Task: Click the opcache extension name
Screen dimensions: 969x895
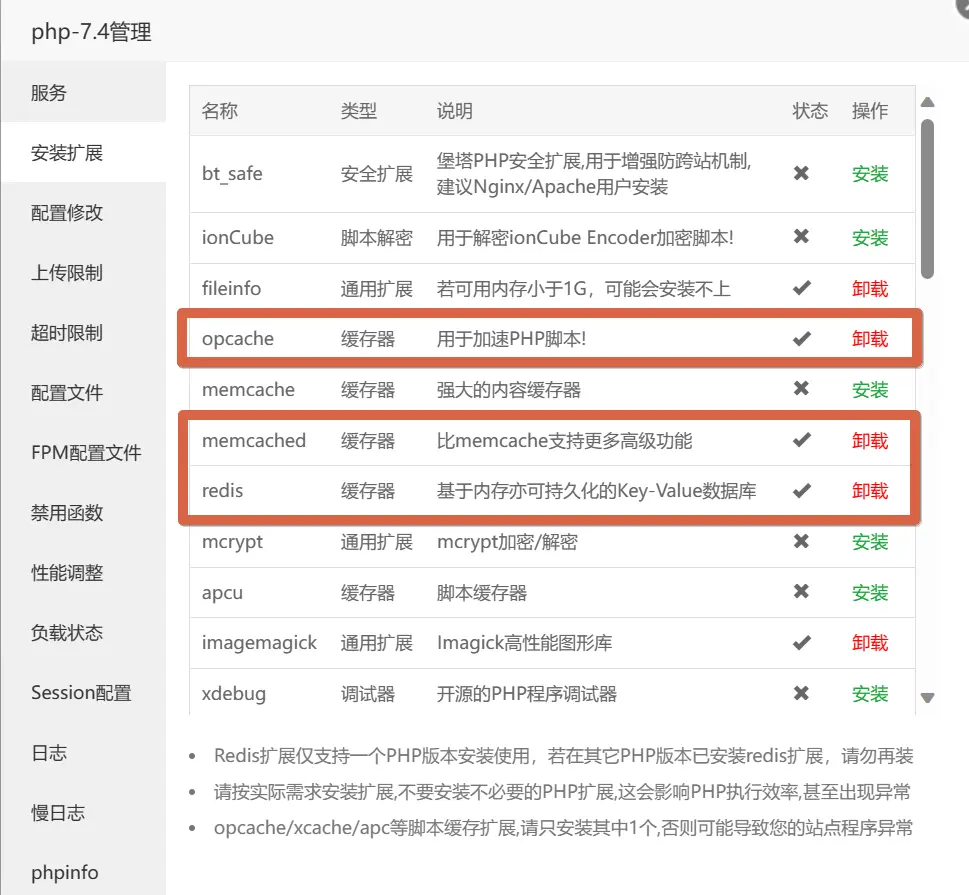Action: tap(238, 339)
